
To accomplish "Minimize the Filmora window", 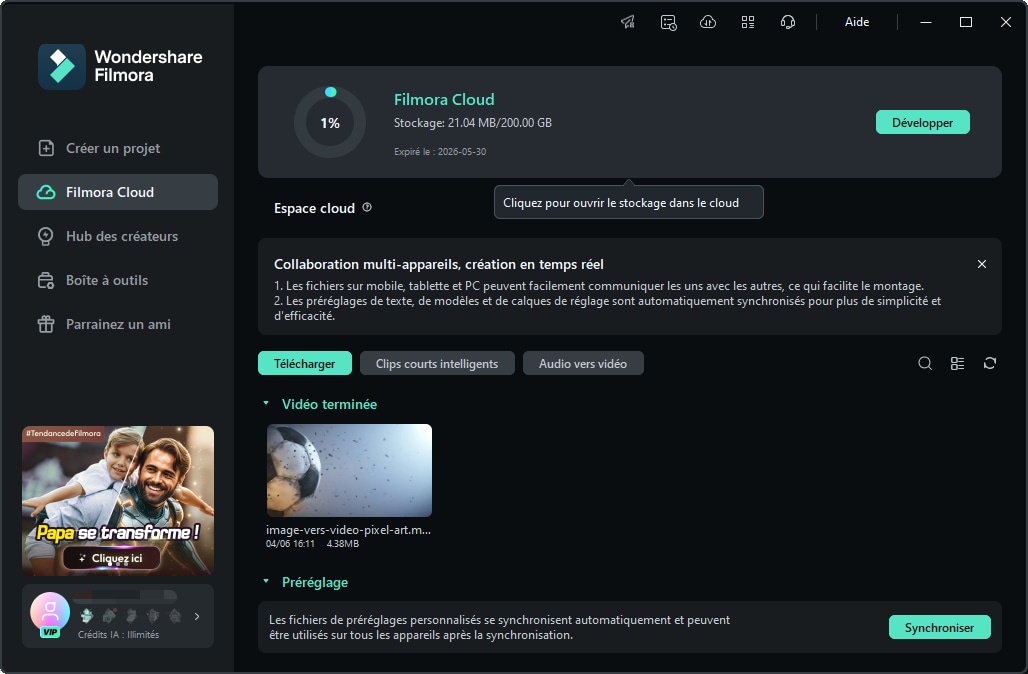I will (926, 22).
